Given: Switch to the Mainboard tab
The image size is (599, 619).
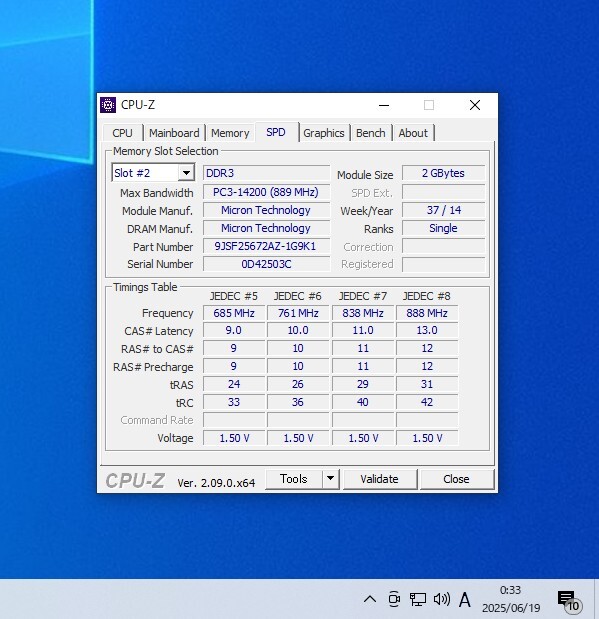Looking at the screenshot, I should tap(174, 133).
